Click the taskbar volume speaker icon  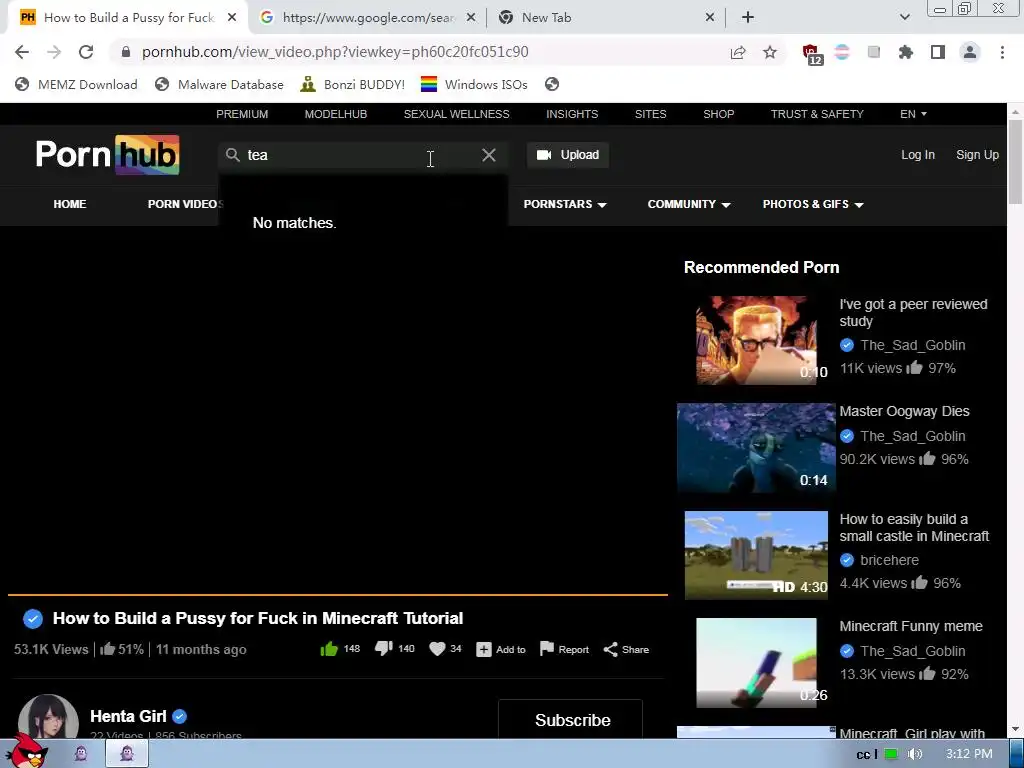click(x=915, y=754)
